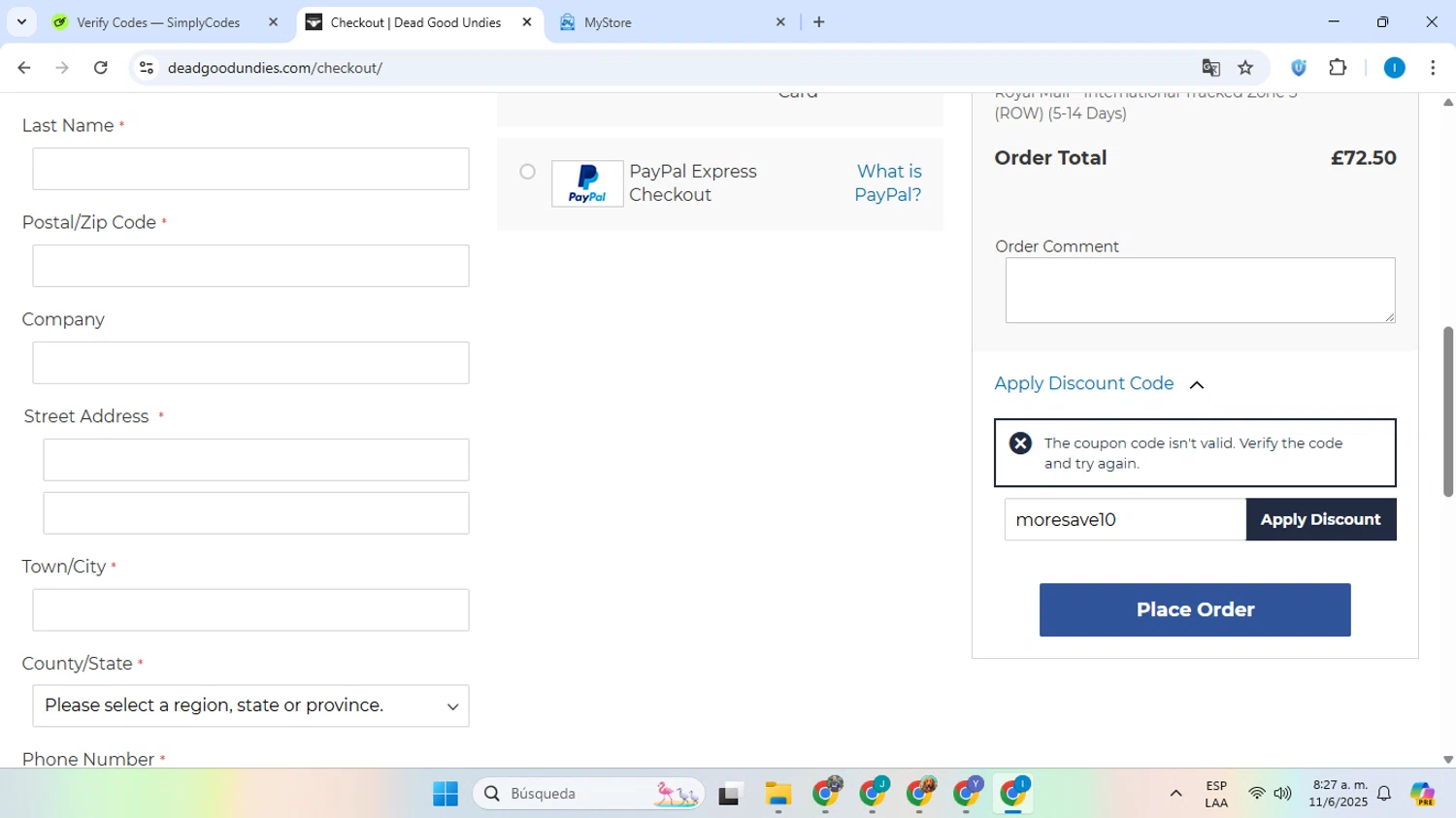The width and height of the screenshot is (1456, 818).
Task: Click the scrollbar up arrow
Action: (1448, 102)
